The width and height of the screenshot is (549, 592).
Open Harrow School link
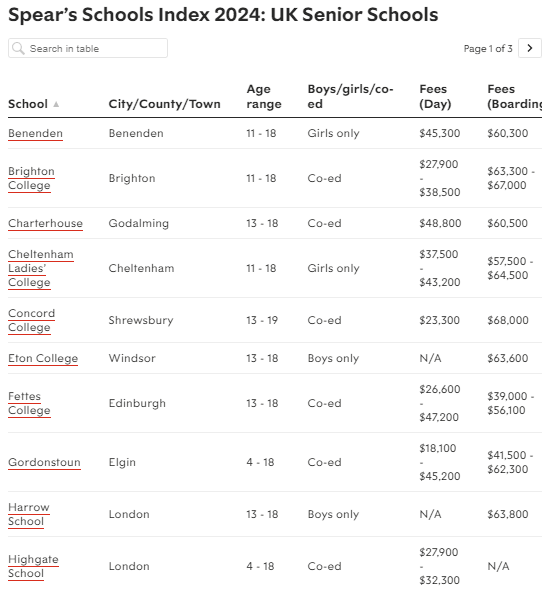pos(29,514)
